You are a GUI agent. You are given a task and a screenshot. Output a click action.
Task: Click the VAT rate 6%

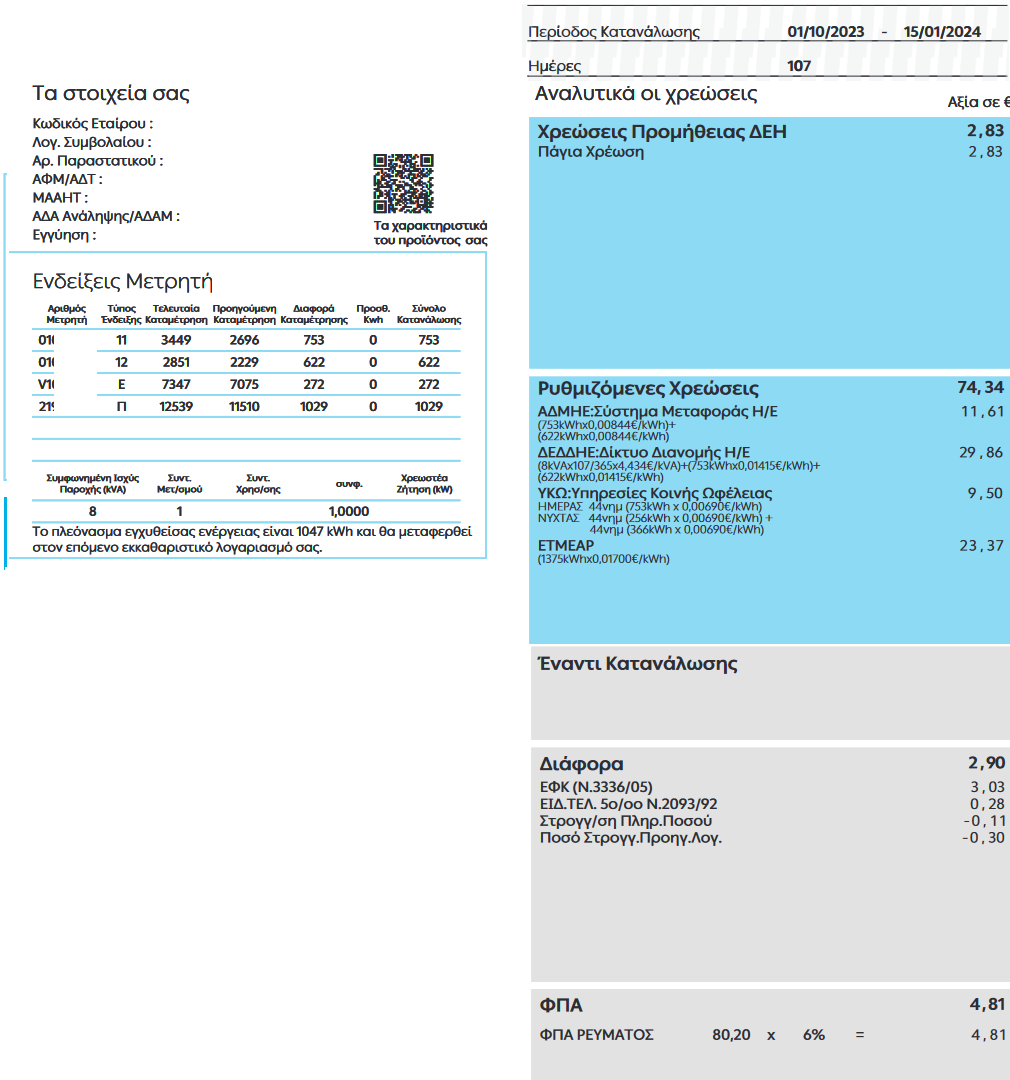tap(814, 1035)
